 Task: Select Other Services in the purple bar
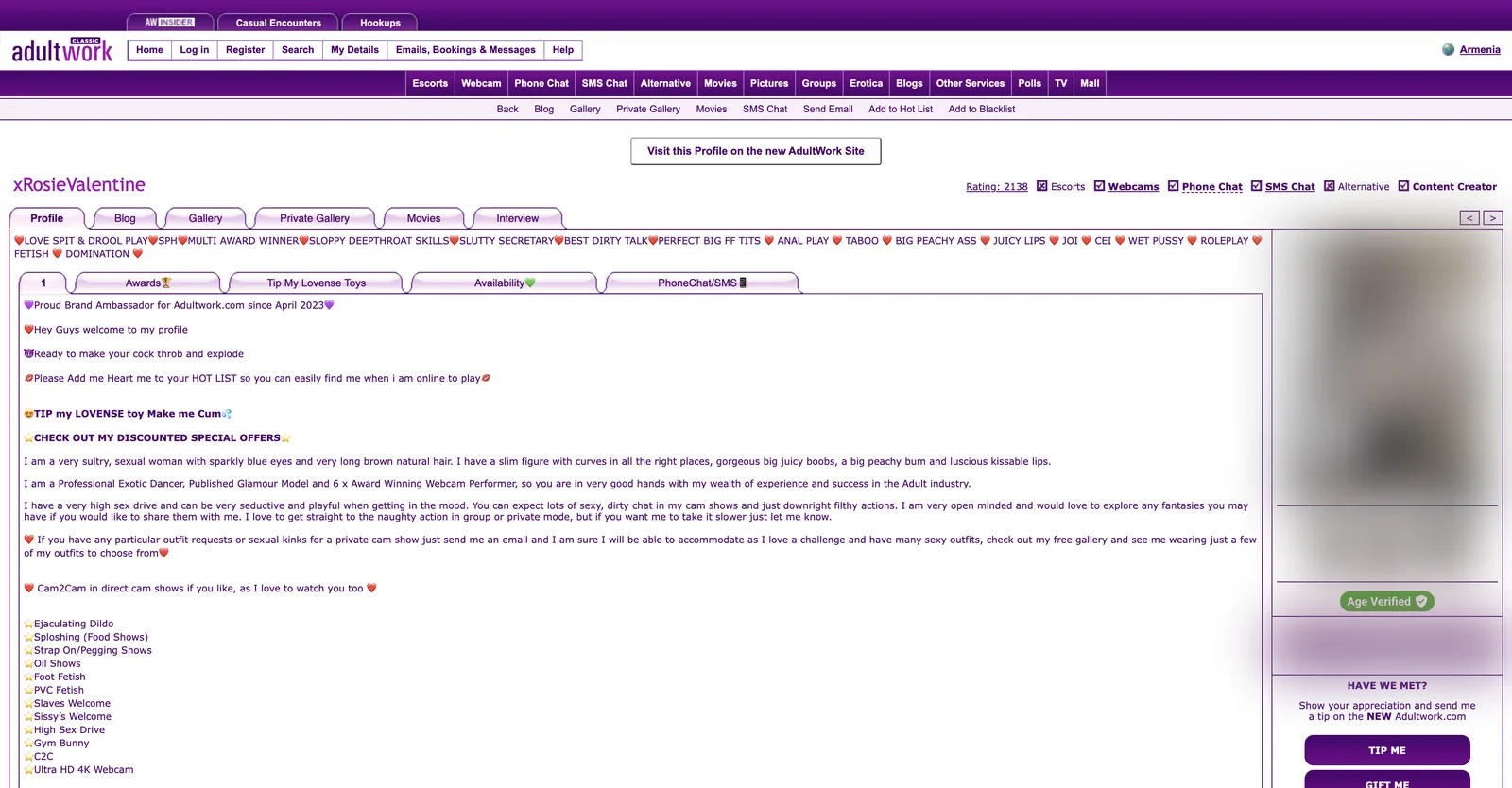click(971, 83)
